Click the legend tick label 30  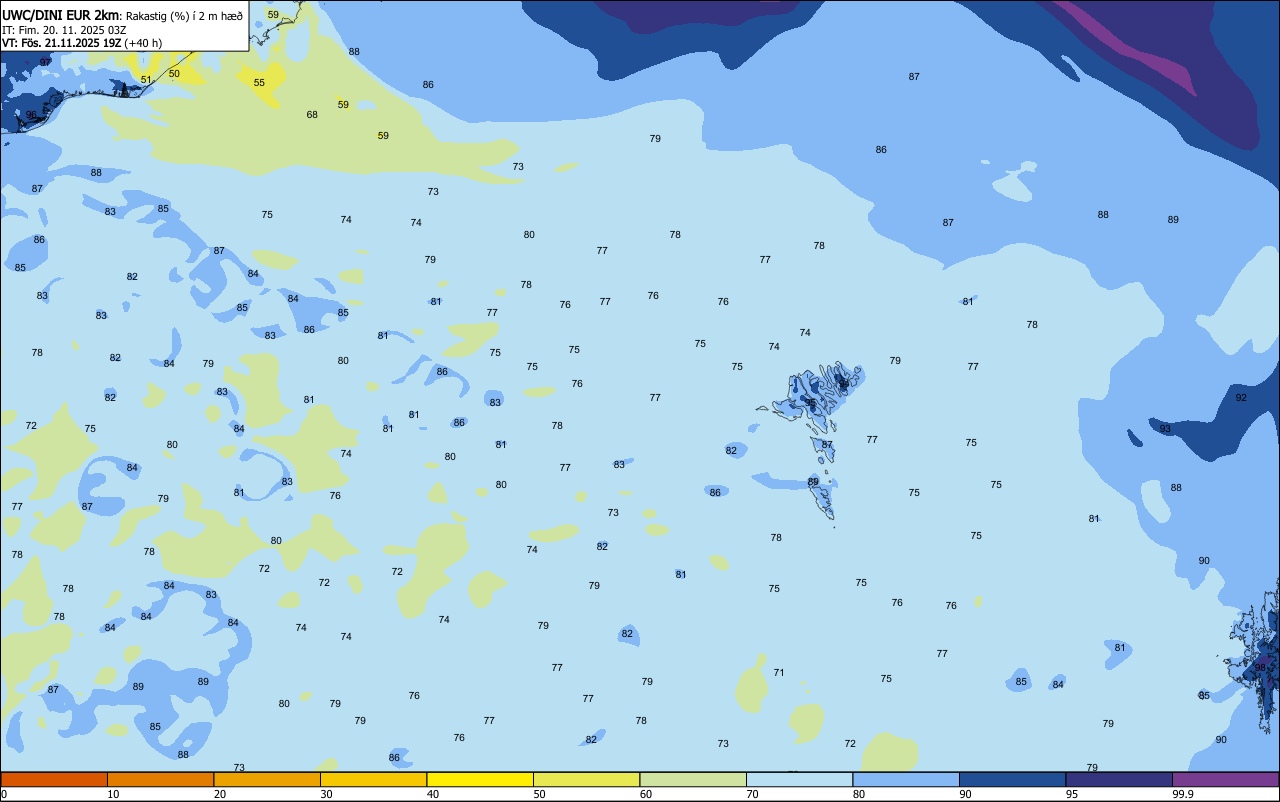[x=326, y=794]
